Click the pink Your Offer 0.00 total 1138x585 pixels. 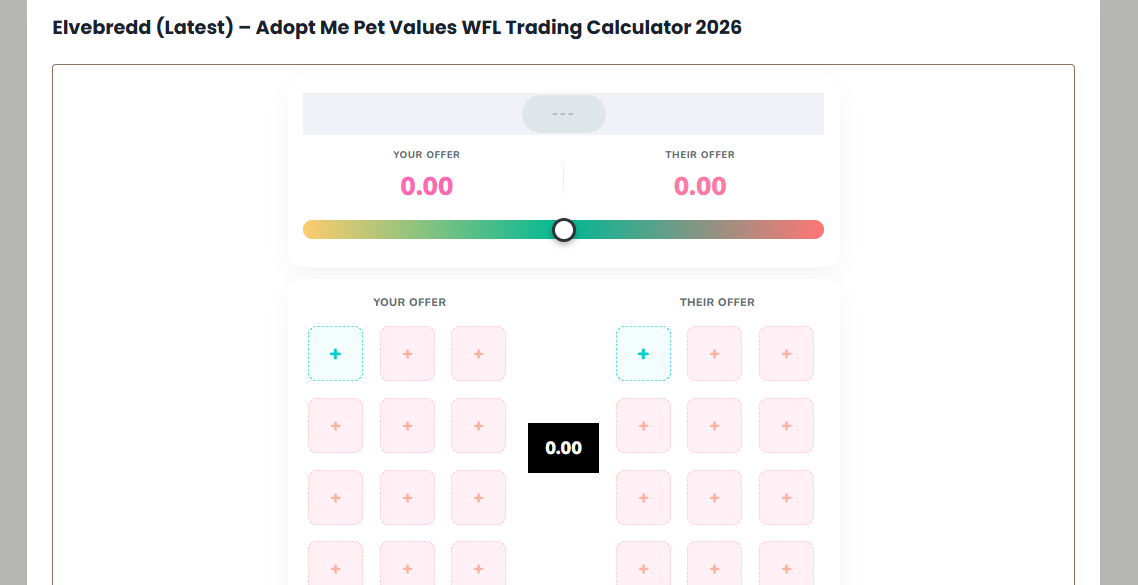click(x=427, y=186)
